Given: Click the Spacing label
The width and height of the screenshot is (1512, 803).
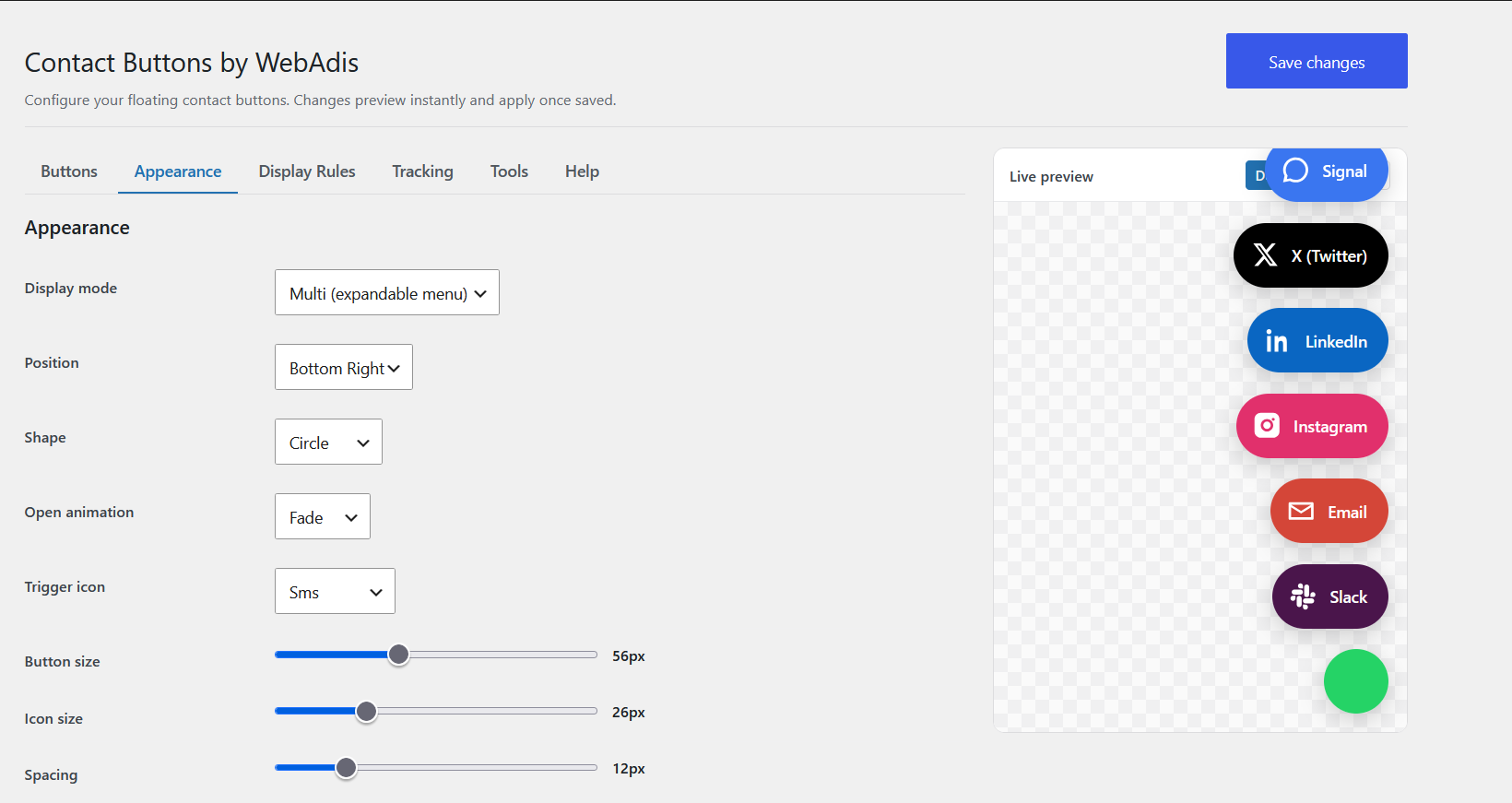Looking at the screenshot, I should (51, 774).
